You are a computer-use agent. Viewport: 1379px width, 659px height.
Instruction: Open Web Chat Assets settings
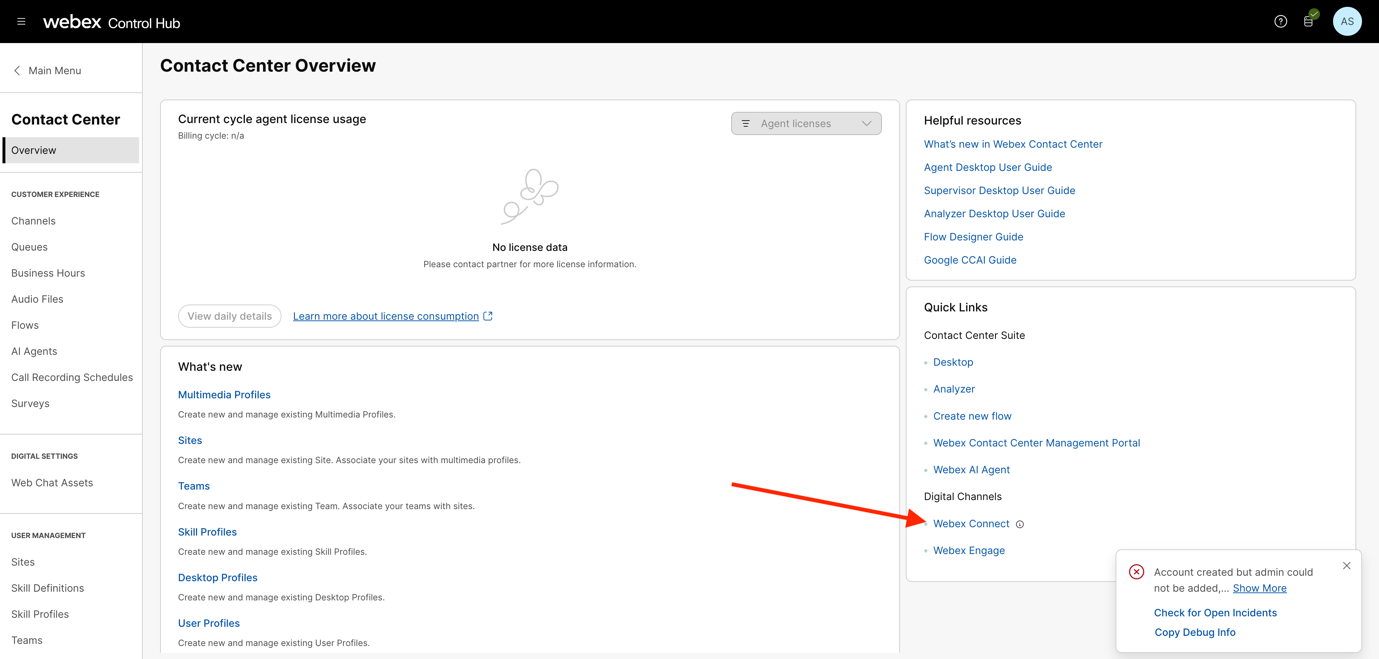click(52, 483)
